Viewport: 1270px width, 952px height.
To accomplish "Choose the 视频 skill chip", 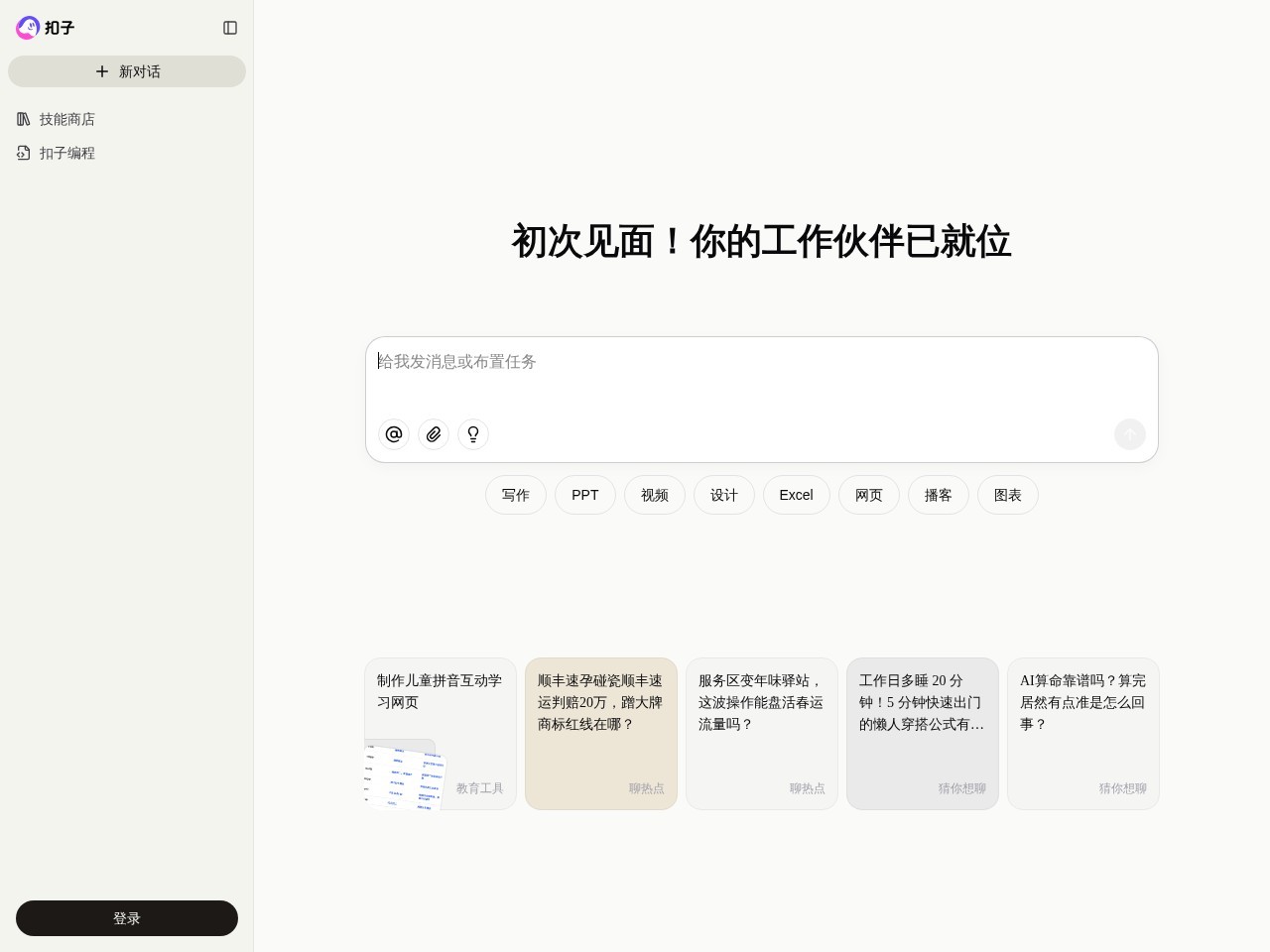I will (655, 495).
